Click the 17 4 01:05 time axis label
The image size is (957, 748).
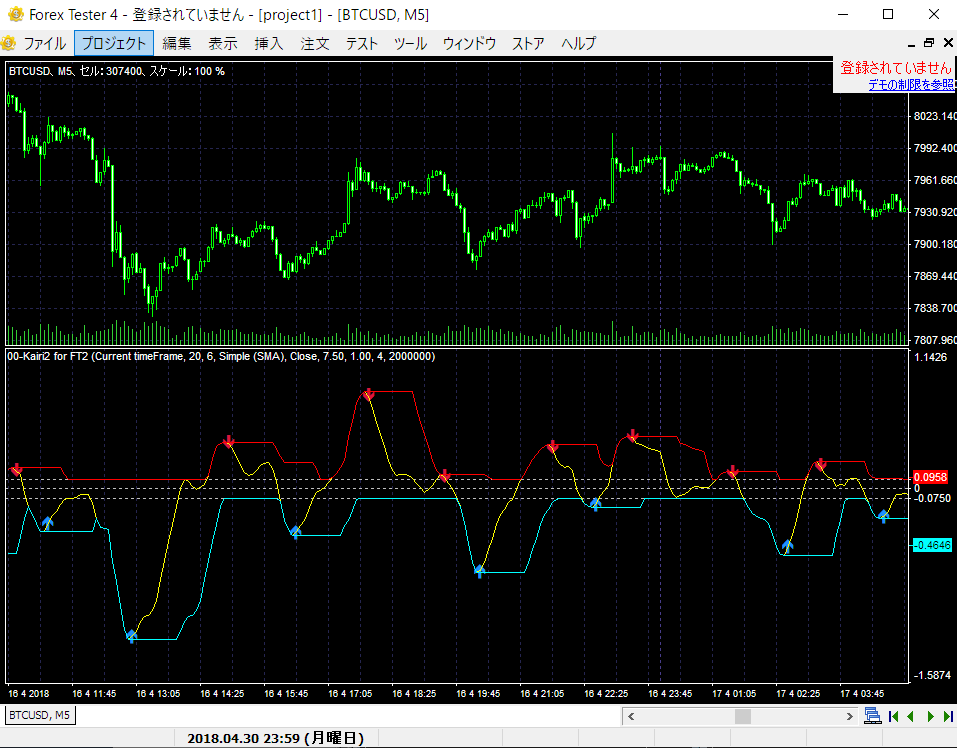[x=734, y=694]
